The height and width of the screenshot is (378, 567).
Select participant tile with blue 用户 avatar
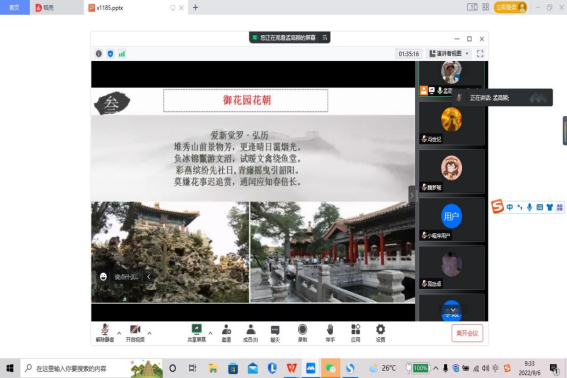(x=452, y=220)
